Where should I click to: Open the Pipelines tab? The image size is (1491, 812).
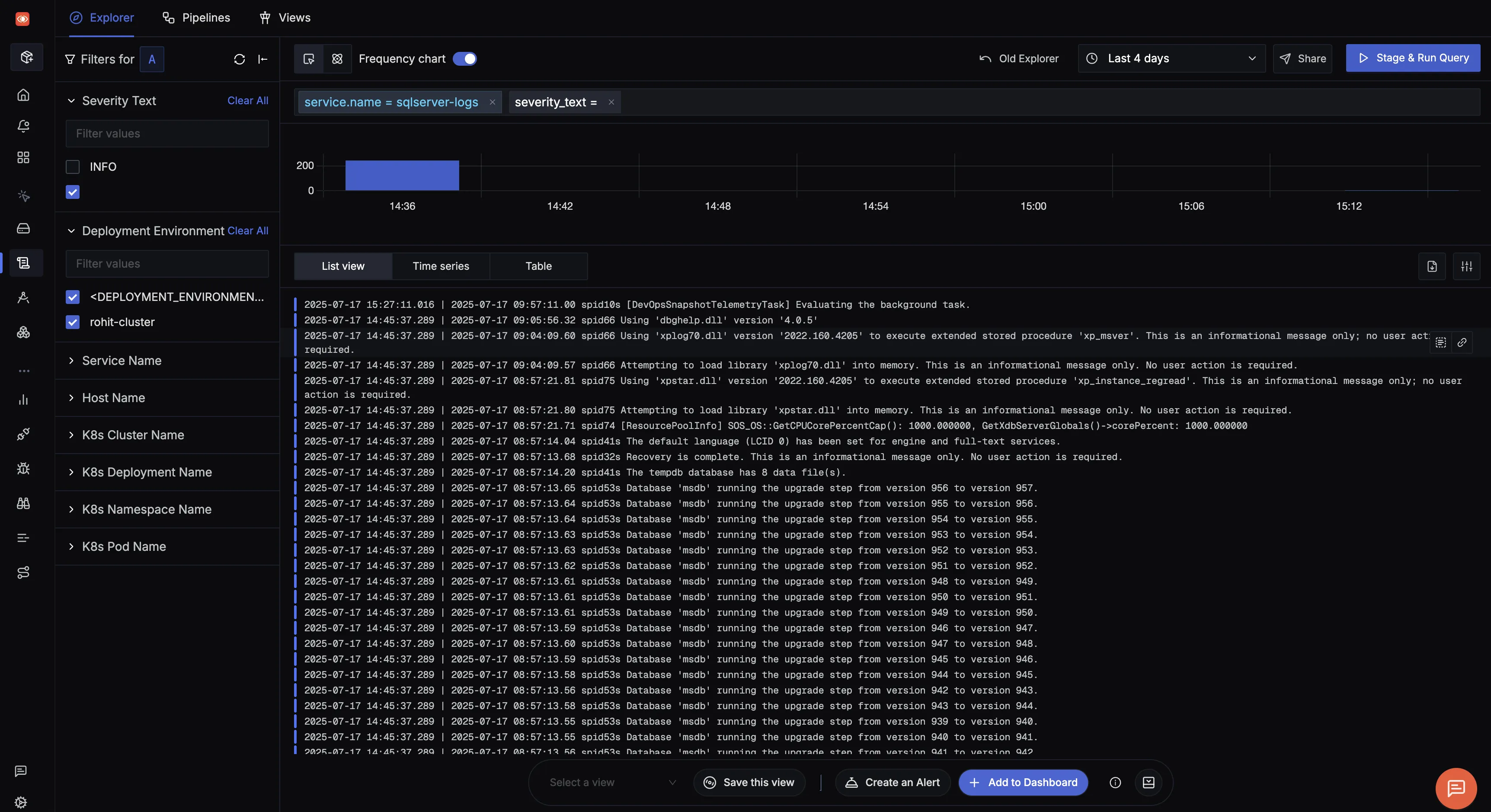pyautogui.click(x=196, y=17)
